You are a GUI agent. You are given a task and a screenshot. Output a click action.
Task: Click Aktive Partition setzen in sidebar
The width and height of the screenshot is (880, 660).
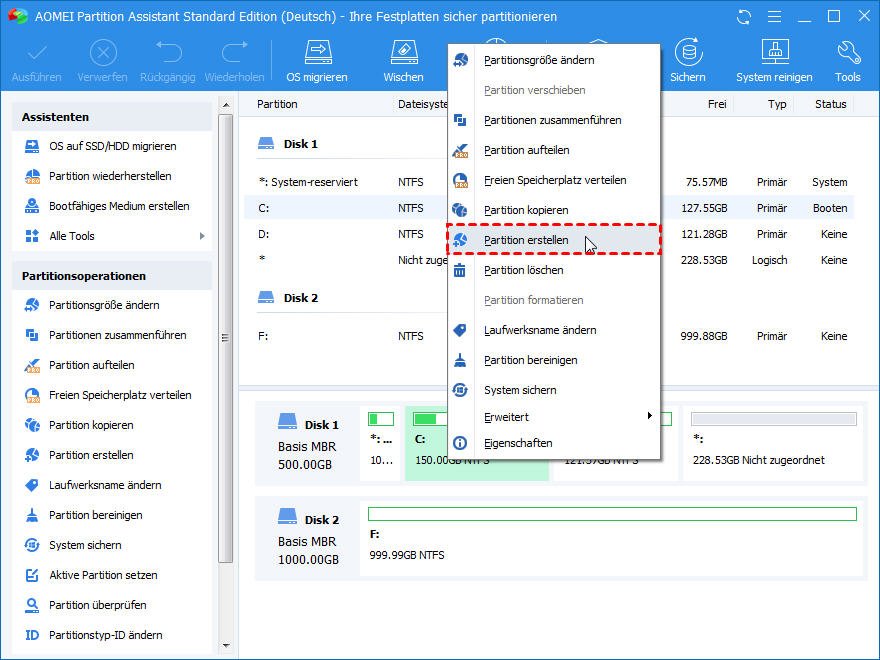tap(103, 575)
